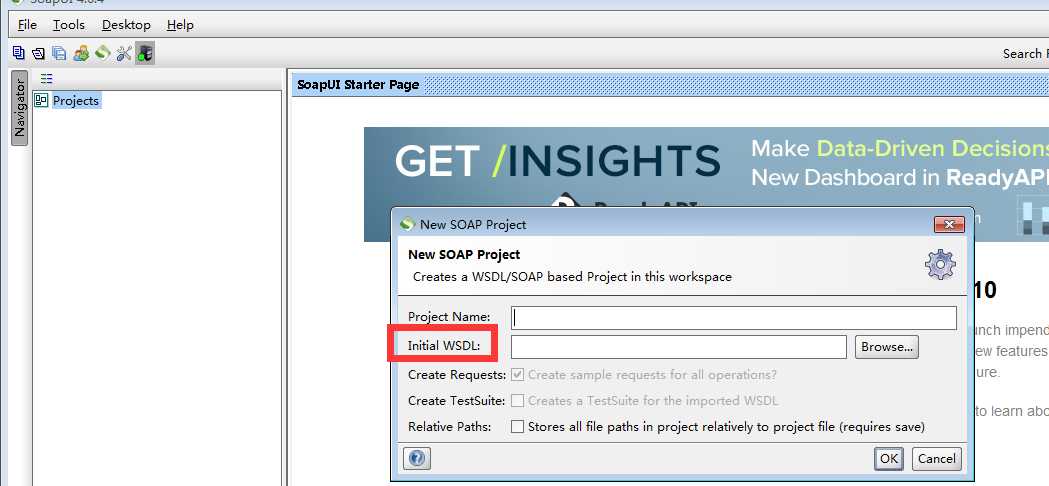This screenshot has height=486, width=1049.
Task: Click the green SoapUI logo toolbar icon
Action: [102, 52]
